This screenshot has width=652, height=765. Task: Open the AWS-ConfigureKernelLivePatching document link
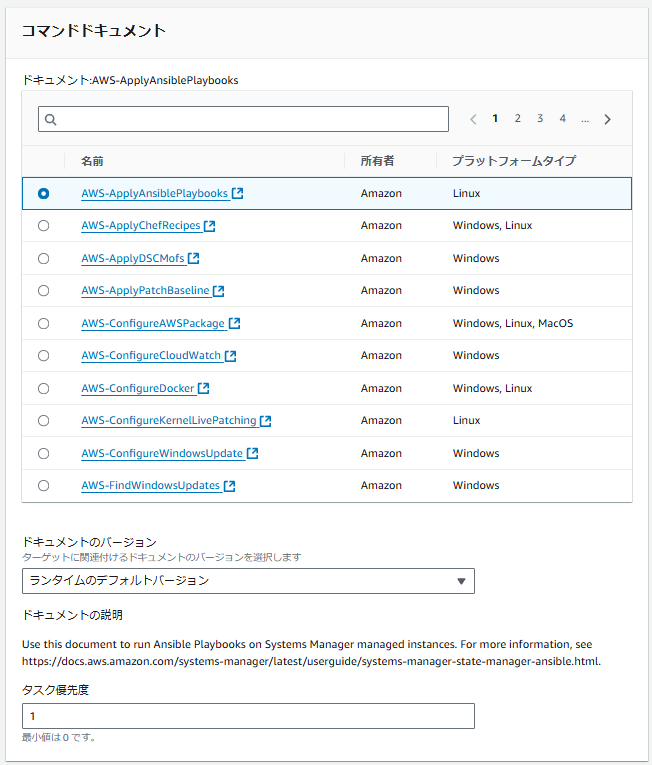pos(168,421)
